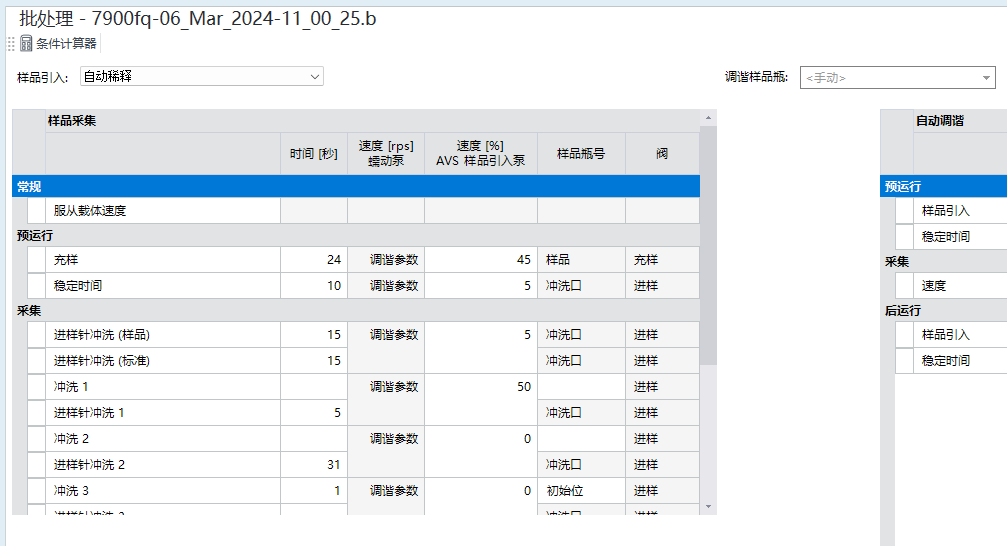Edit 充样 time value 24
The height and width of the screenshot is (546, 1007).
(314, 260)
